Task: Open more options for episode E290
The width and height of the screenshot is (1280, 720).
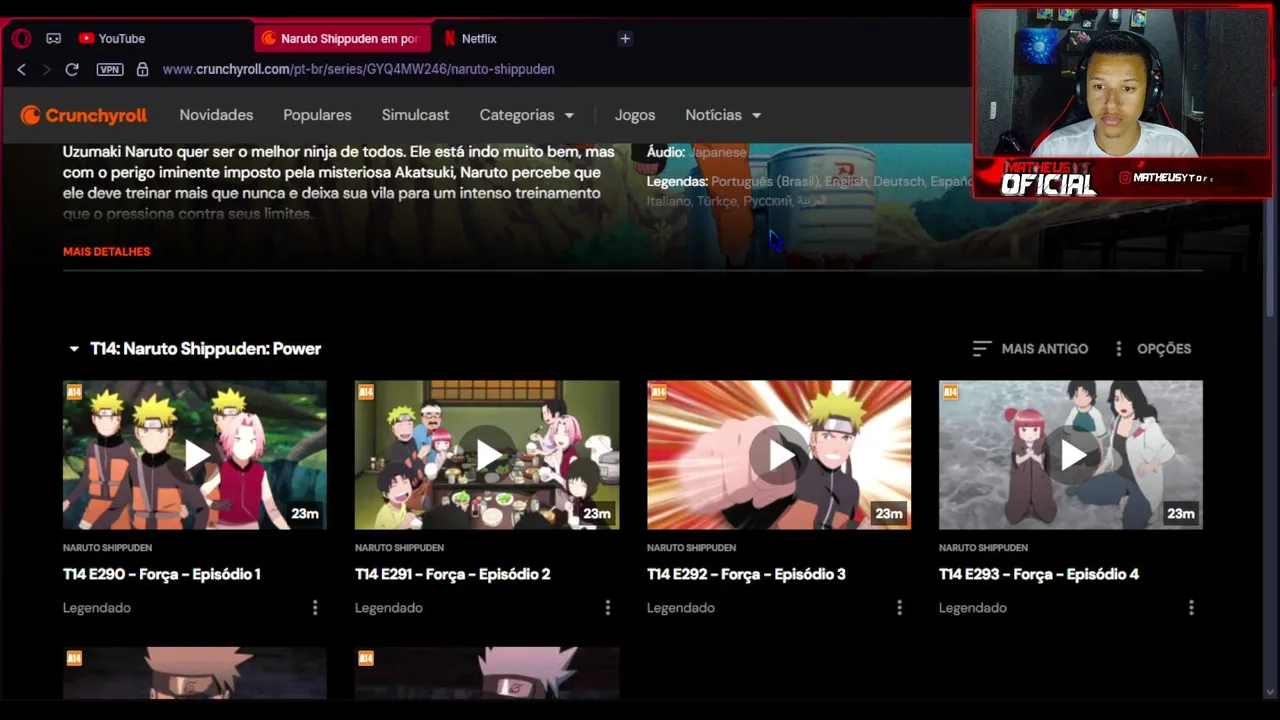Action: [x=315, y=608]
